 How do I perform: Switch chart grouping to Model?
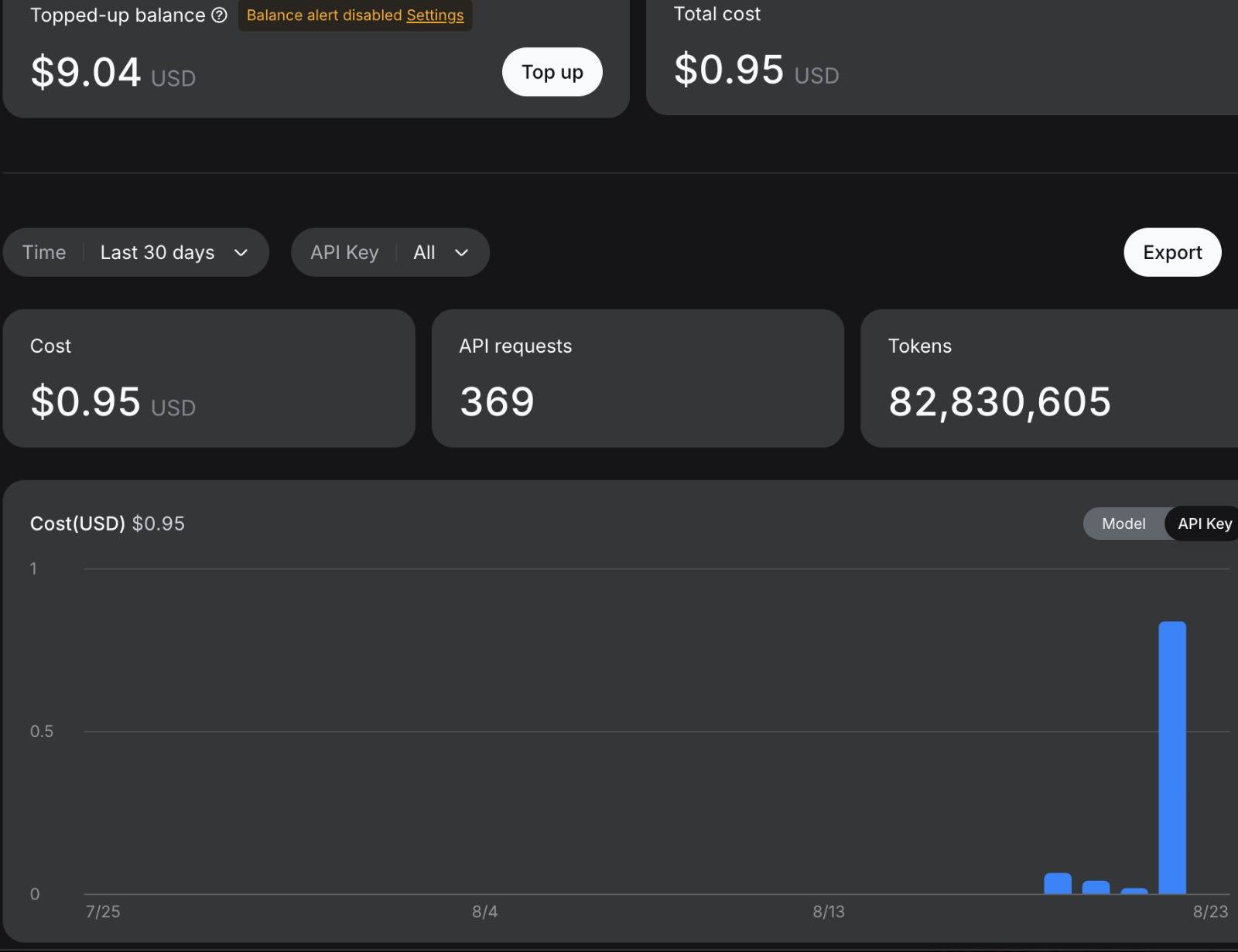tap(1123, 524)
